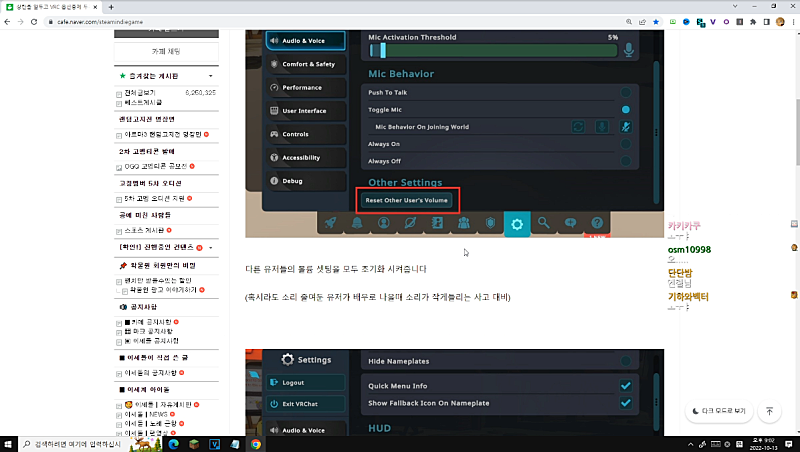Open the browser side panel icon
Screen dimensions: 800x452
coord(766,22)
